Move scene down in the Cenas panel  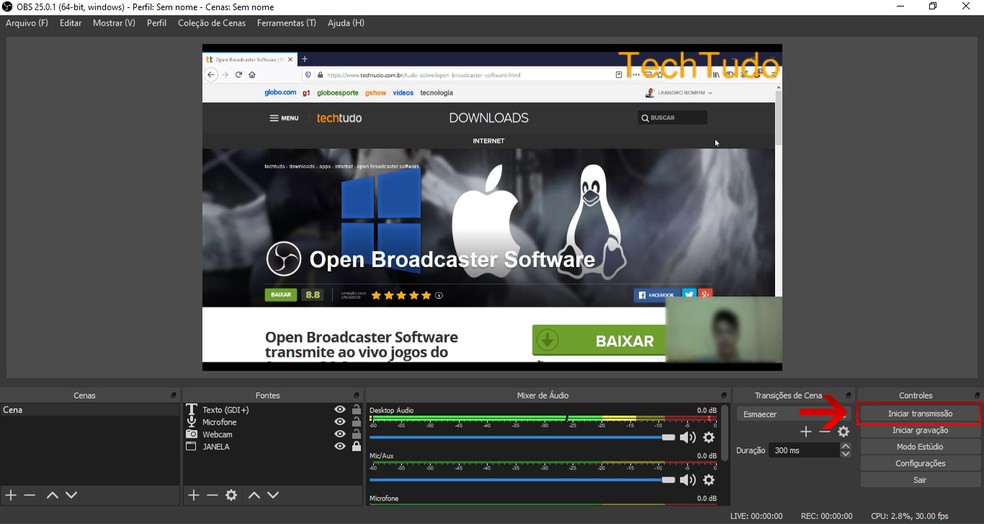[72, 495]
